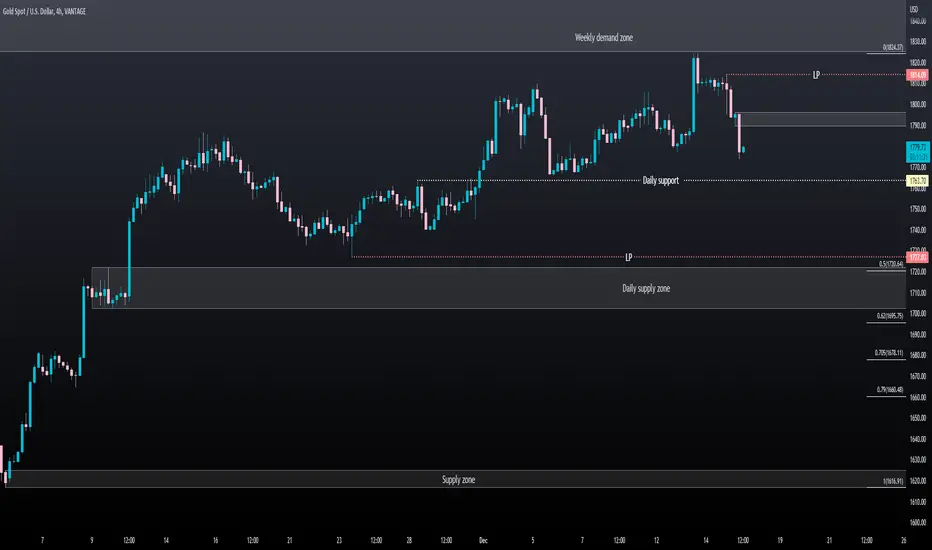Select the 1790.00 price axis label
Viewport: 932px width, 550px height.
point(918,125)
